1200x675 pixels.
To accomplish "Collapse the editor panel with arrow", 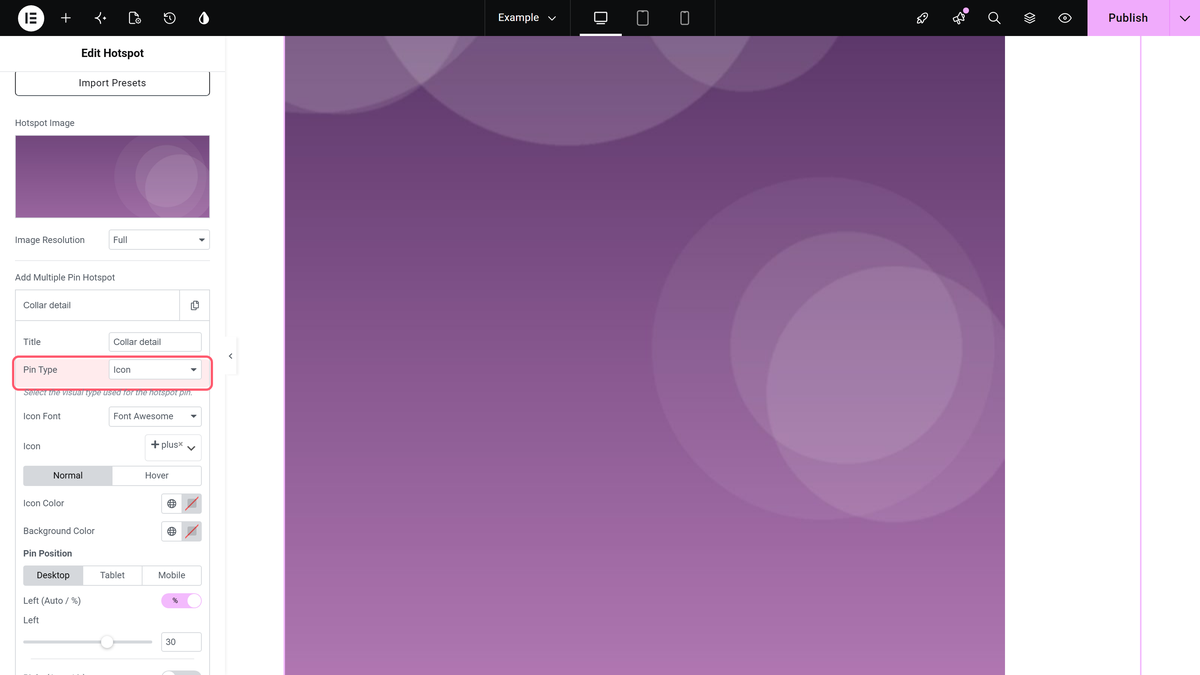I will coord(231,356).
